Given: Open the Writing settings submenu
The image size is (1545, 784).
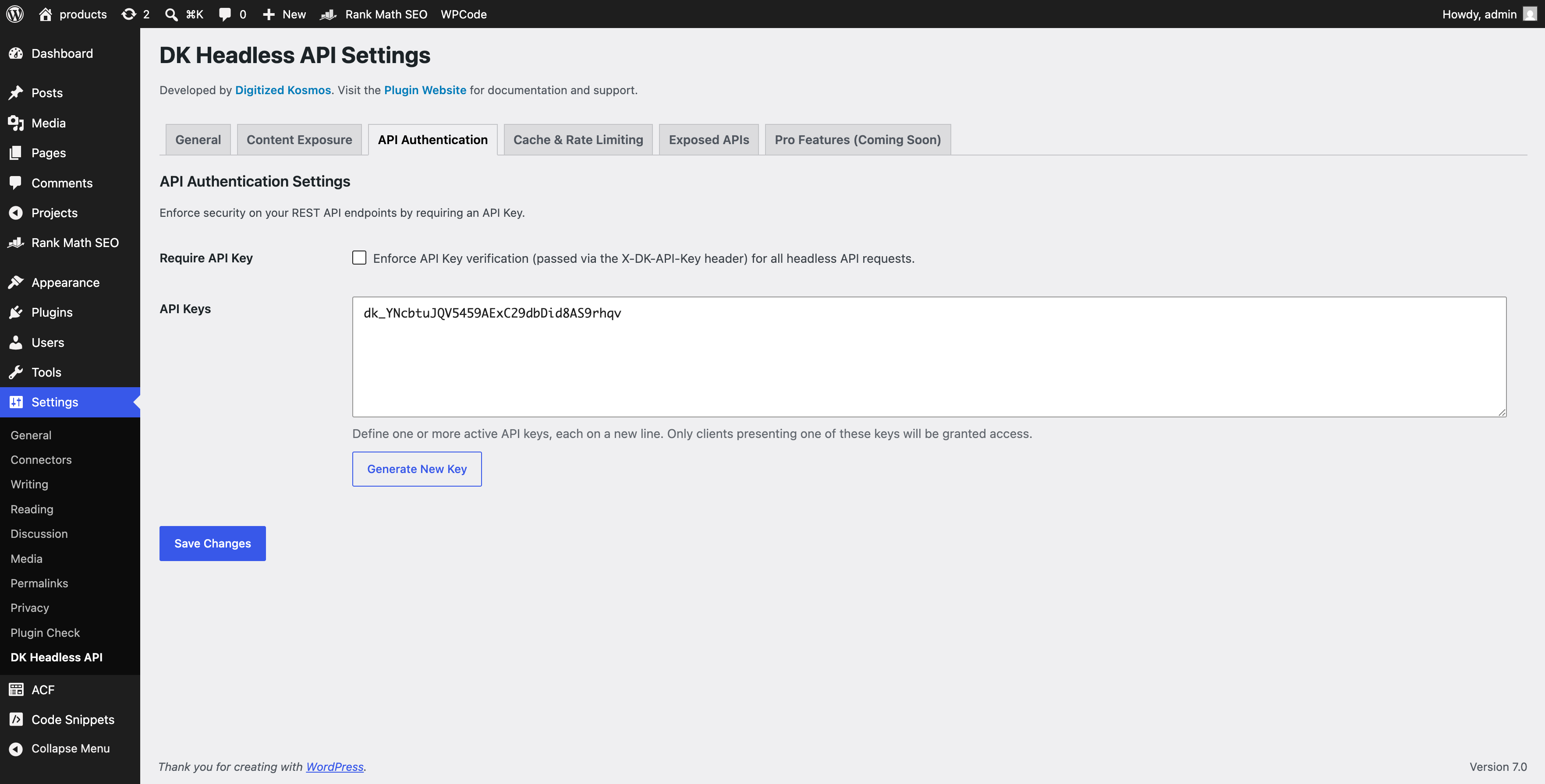Looking at the screenshot, I should point(29,484).
